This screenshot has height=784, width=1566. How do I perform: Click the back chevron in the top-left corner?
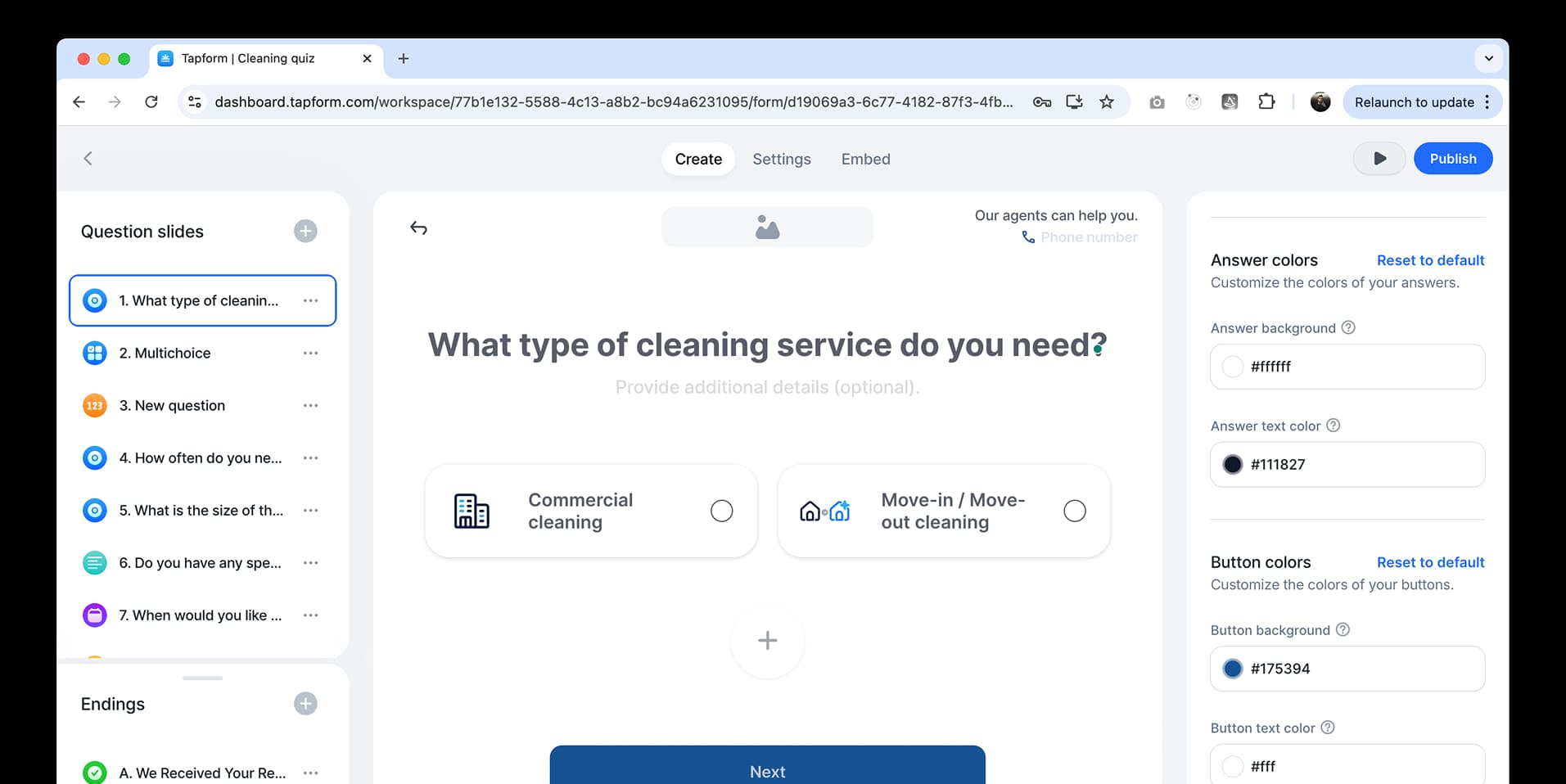tap(88, 158)
